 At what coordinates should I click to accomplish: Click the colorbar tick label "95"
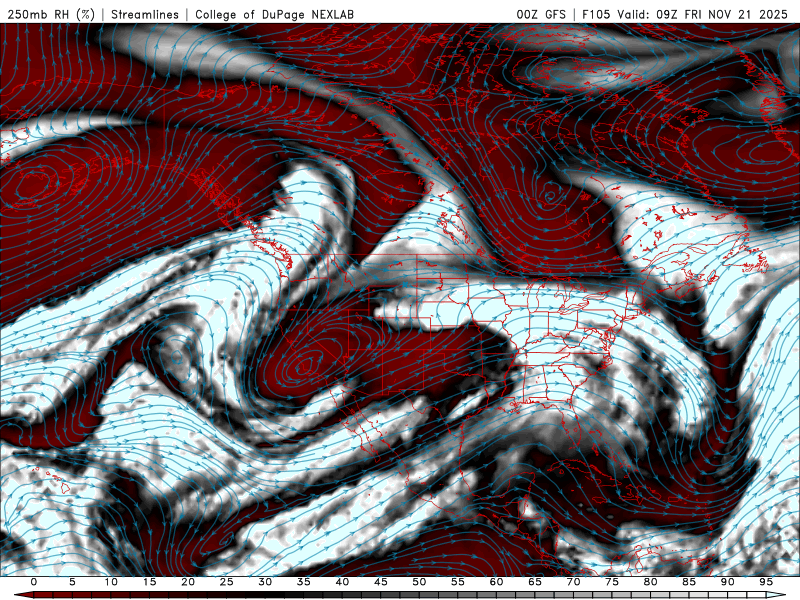click(x=766, y=582)
